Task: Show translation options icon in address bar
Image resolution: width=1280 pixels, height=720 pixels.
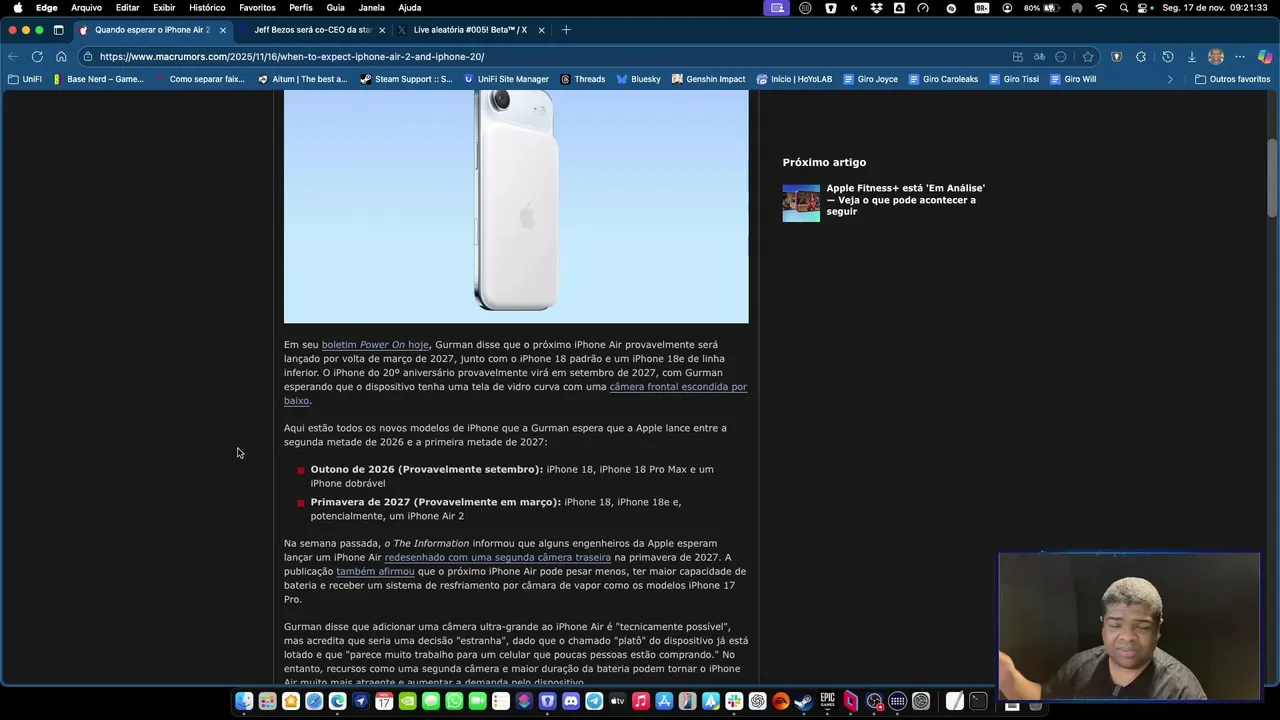Action: 1039,57
